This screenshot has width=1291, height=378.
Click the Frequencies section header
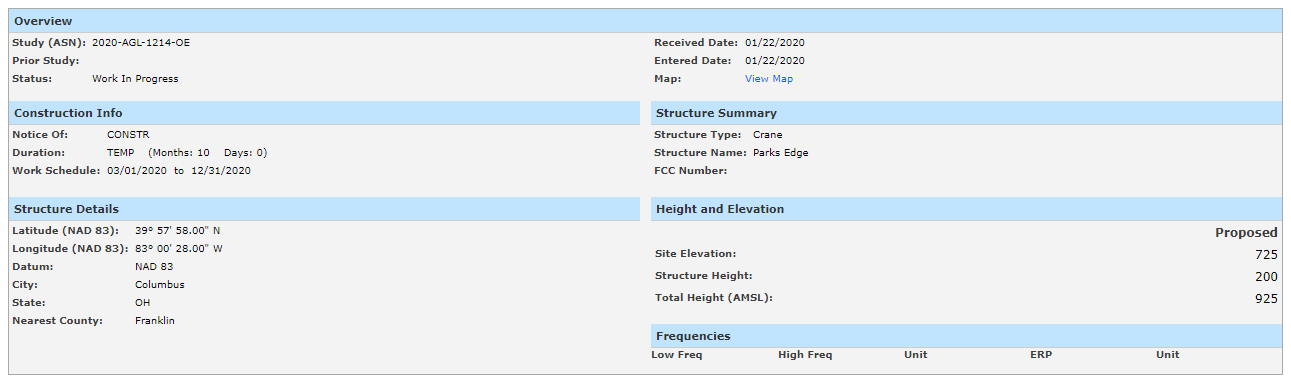(967, 336)
